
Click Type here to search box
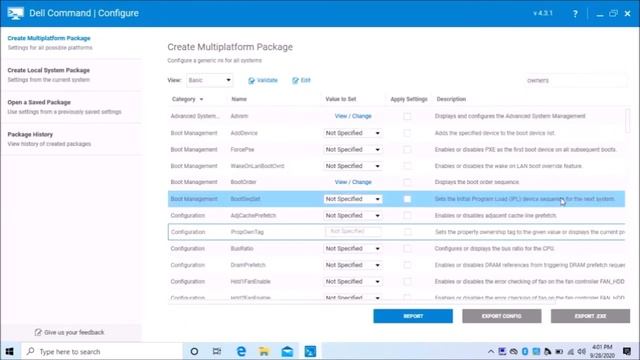point(102,351)
